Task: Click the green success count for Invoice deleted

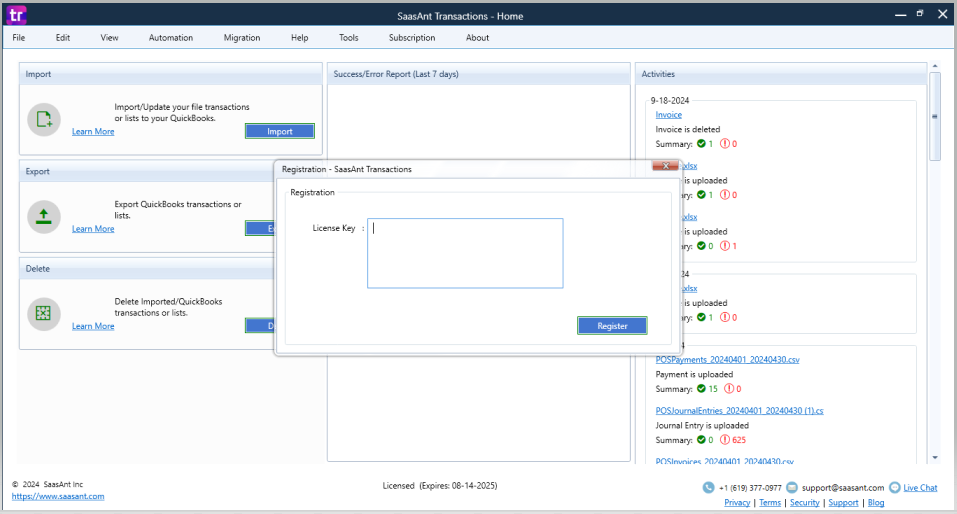Action: pyautogui.click(x=705, y=144)
